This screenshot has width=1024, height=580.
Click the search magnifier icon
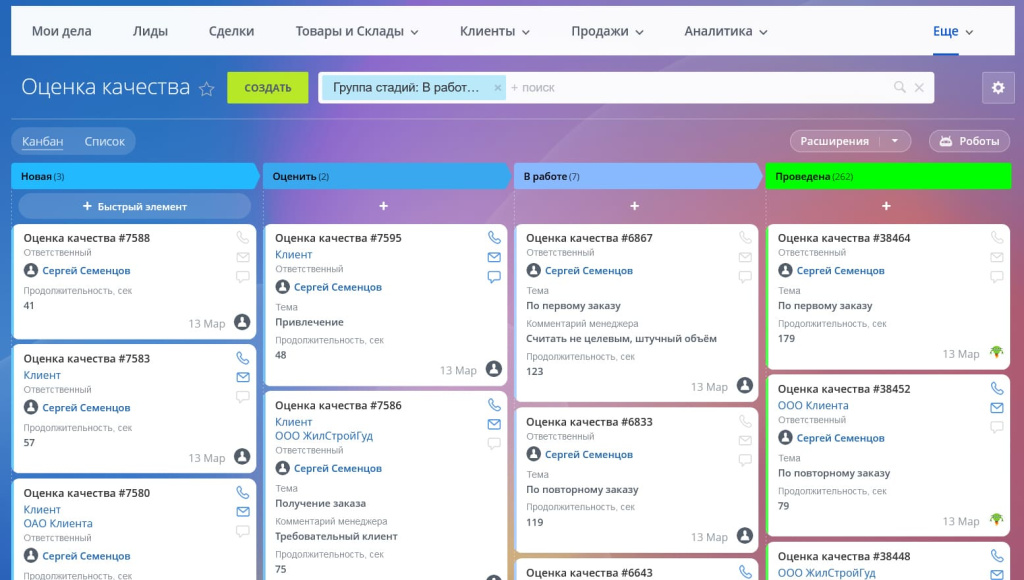click(x=900, y=88)
